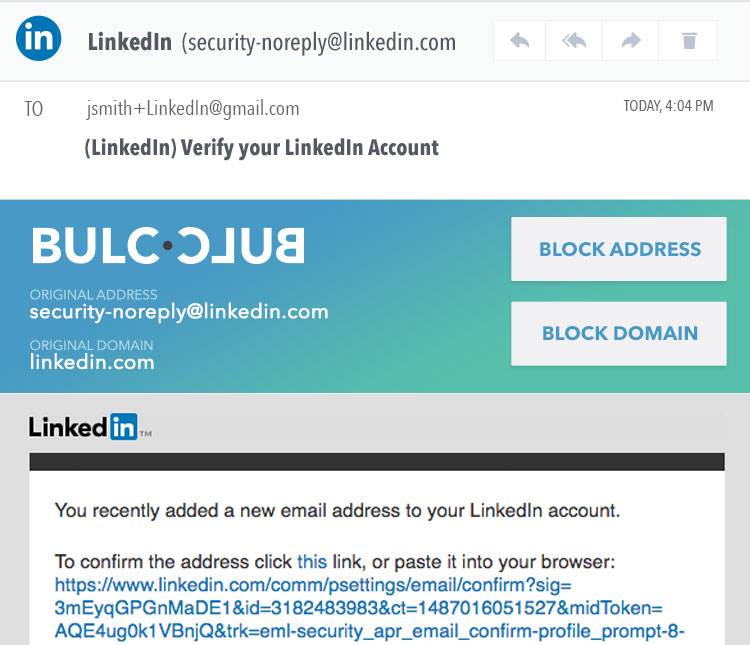Click the Bulc Club logo
The width and height of the screenshot is (750, 645).
tap(167, 246)
